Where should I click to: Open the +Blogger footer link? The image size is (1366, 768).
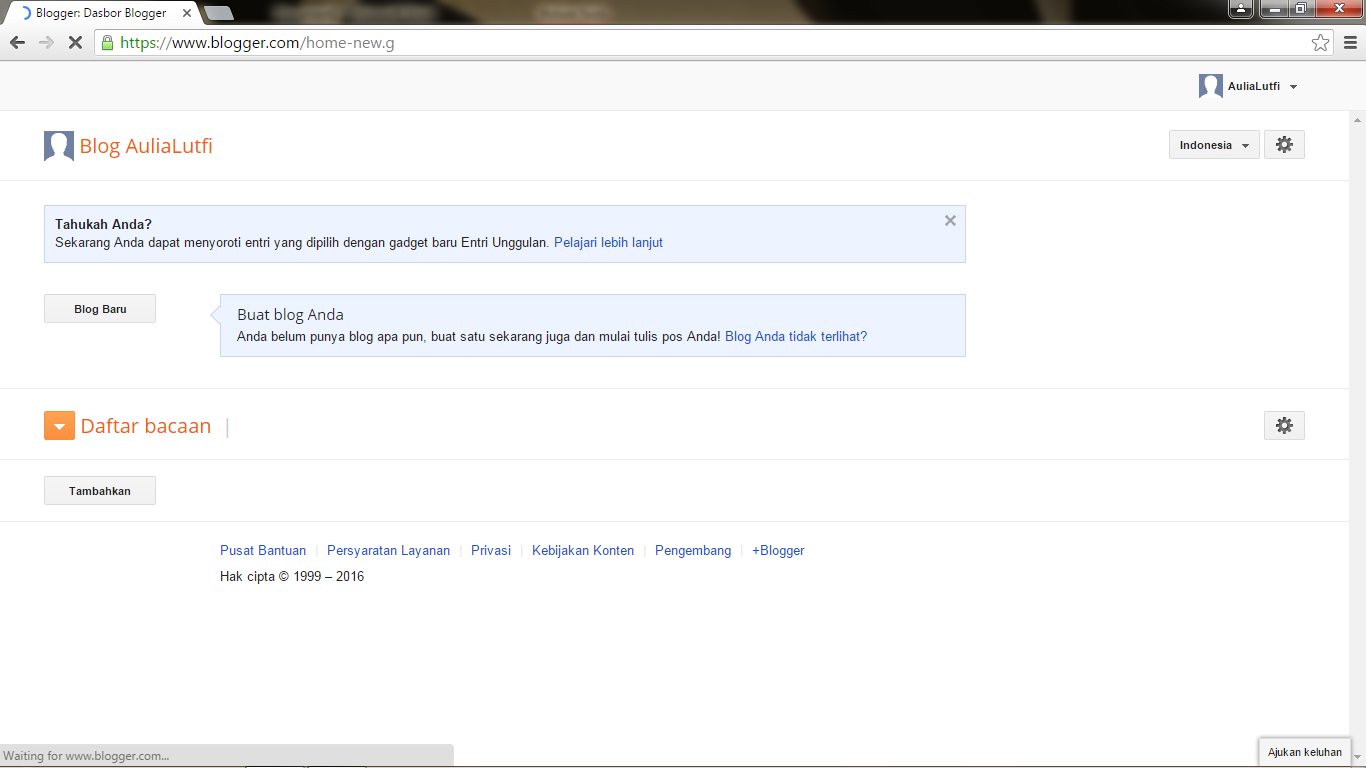pos(778,550)
